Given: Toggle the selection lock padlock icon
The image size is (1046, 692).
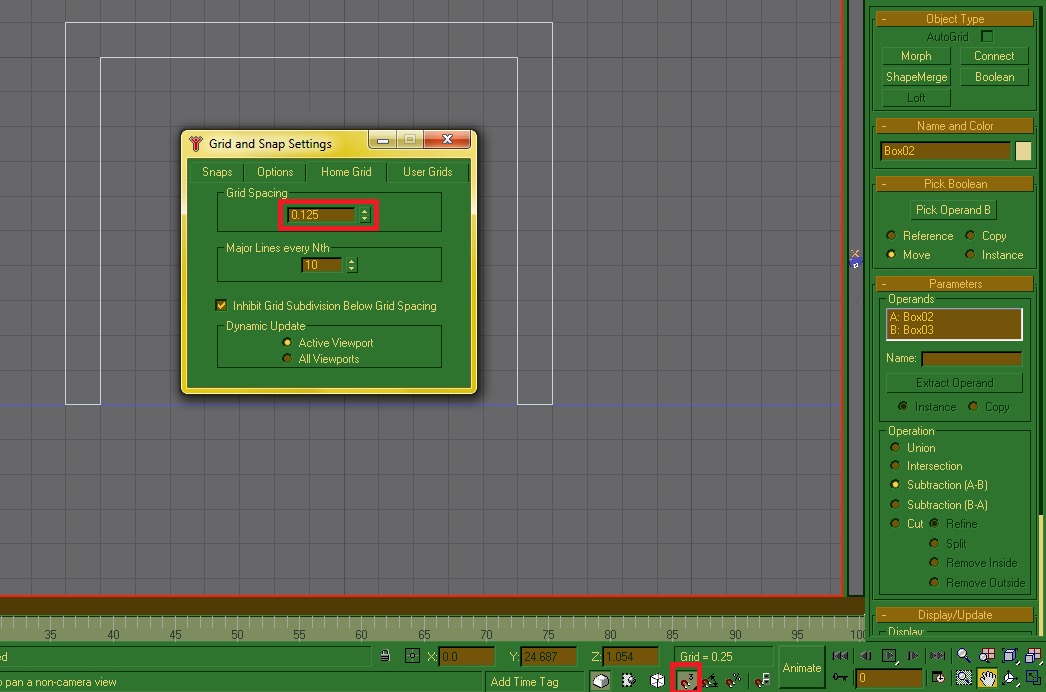Looking at the screenshot, I should [x=385, y=656].
